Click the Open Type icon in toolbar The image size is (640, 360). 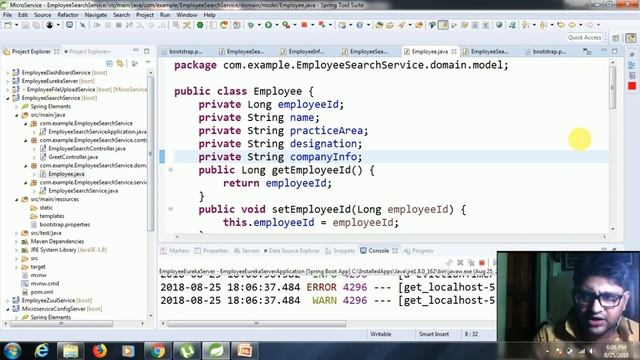coord(379,25)
